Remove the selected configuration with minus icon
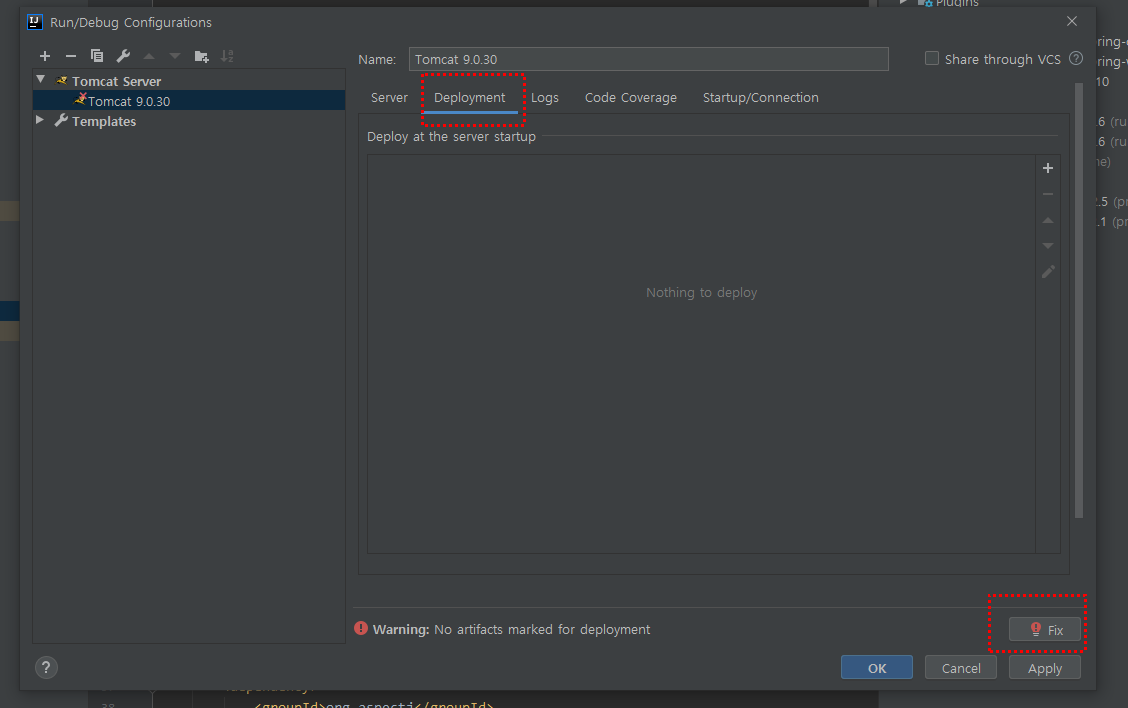 point(70,56)
